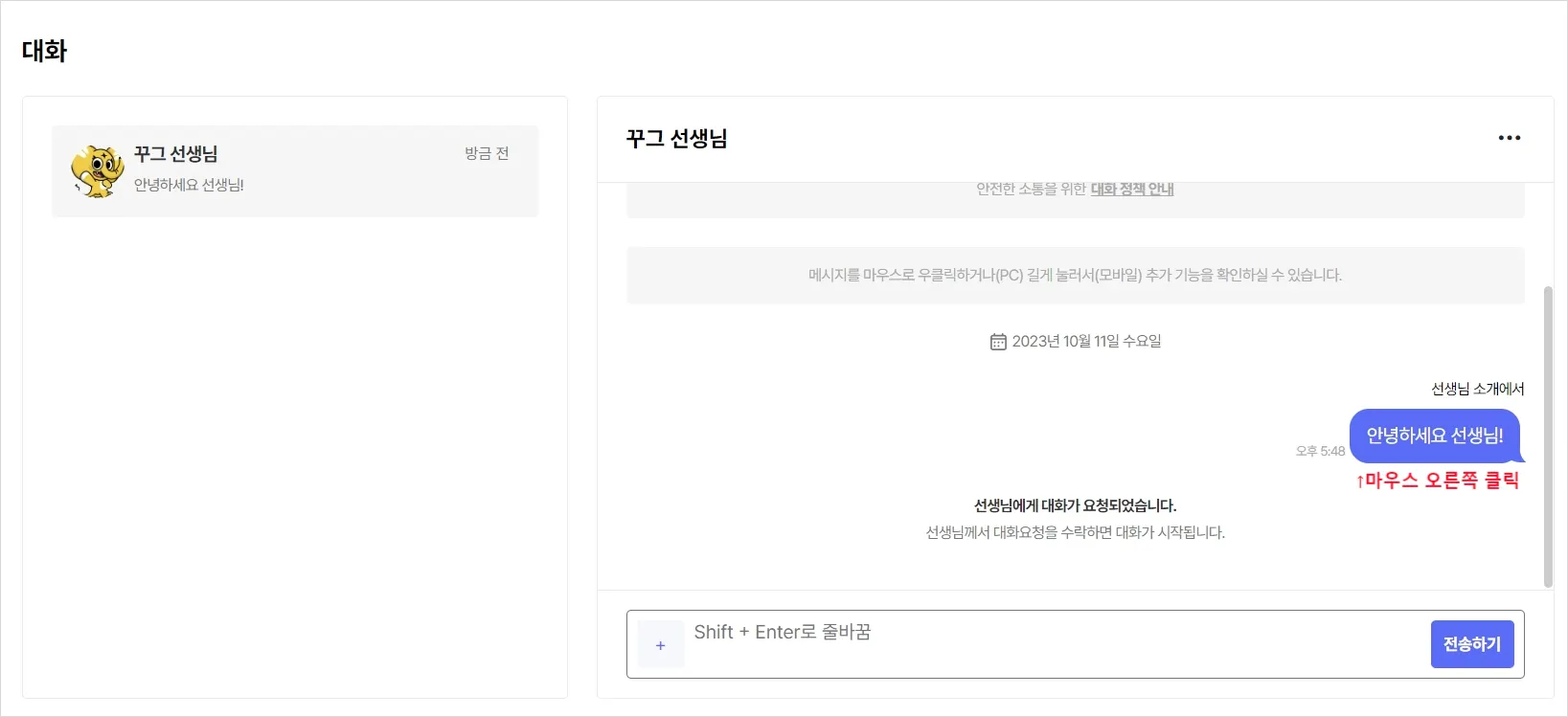Select the 안녕하세요 선생님! blue chat bubble
The height and width of the screenshot is (717, 1568).
[x=1435, y=436]
